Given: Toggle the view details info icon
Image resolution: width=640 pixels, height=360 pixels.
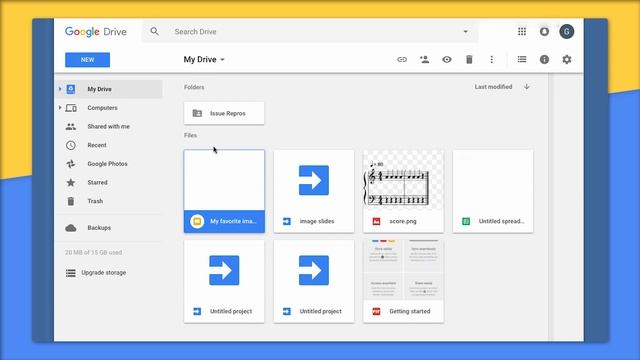Looking at the screenshot, I should point(544,60).
